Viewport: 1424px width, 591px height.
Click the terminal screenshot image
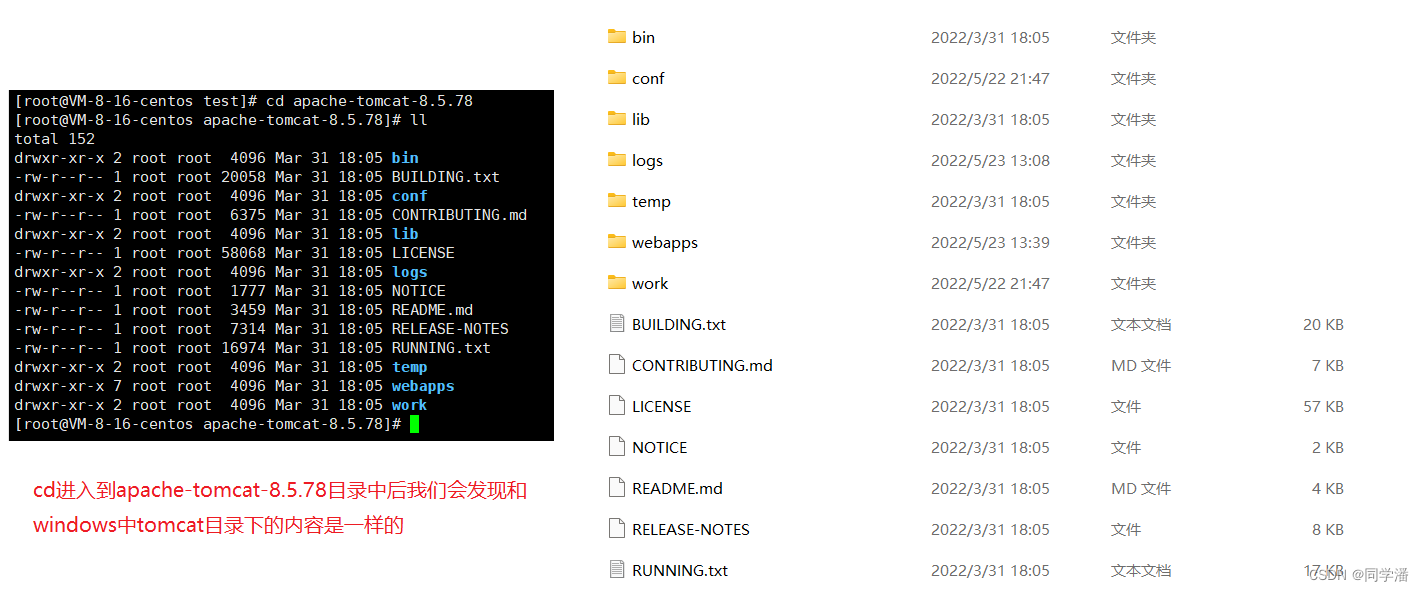point(281,265)
